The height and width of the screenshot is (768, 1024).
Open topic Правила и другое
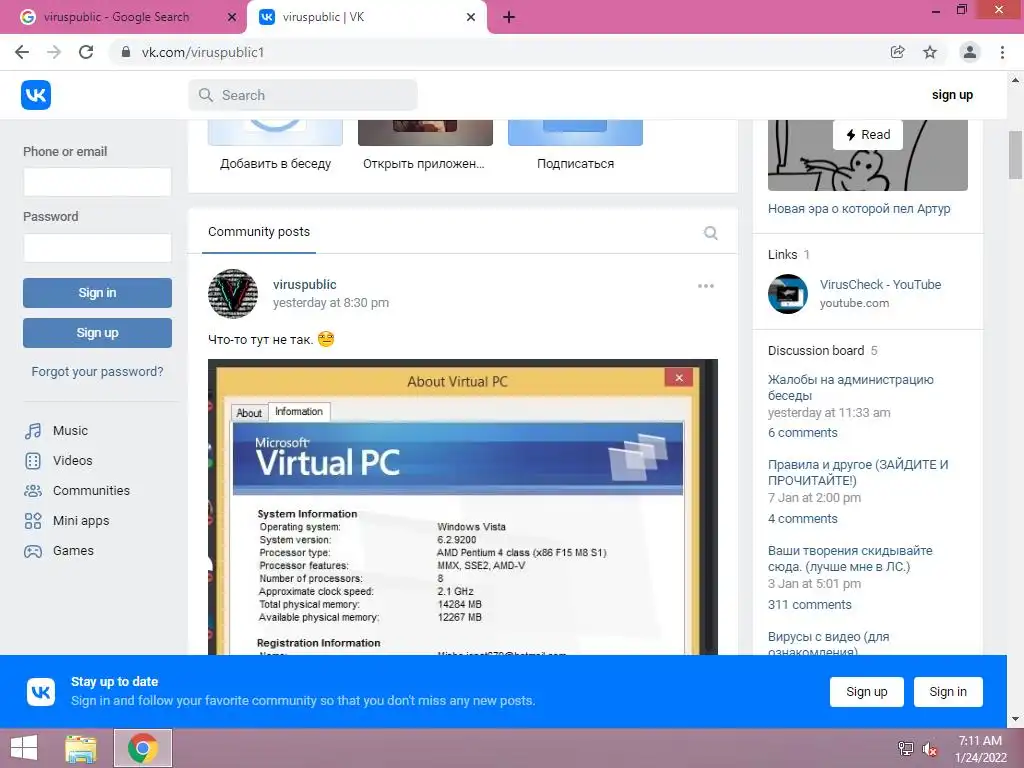coord(857,473)
